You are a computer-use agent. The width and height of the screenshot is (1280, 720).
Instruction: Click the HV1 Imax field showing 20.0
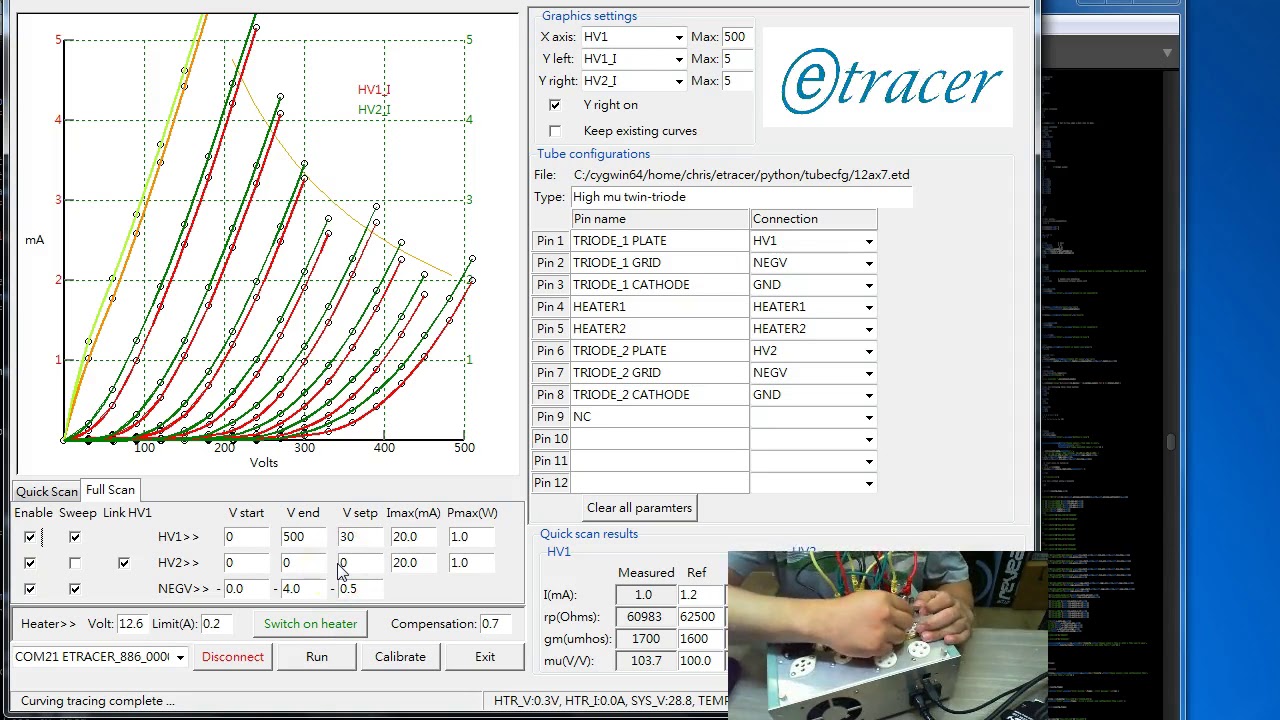414,537
